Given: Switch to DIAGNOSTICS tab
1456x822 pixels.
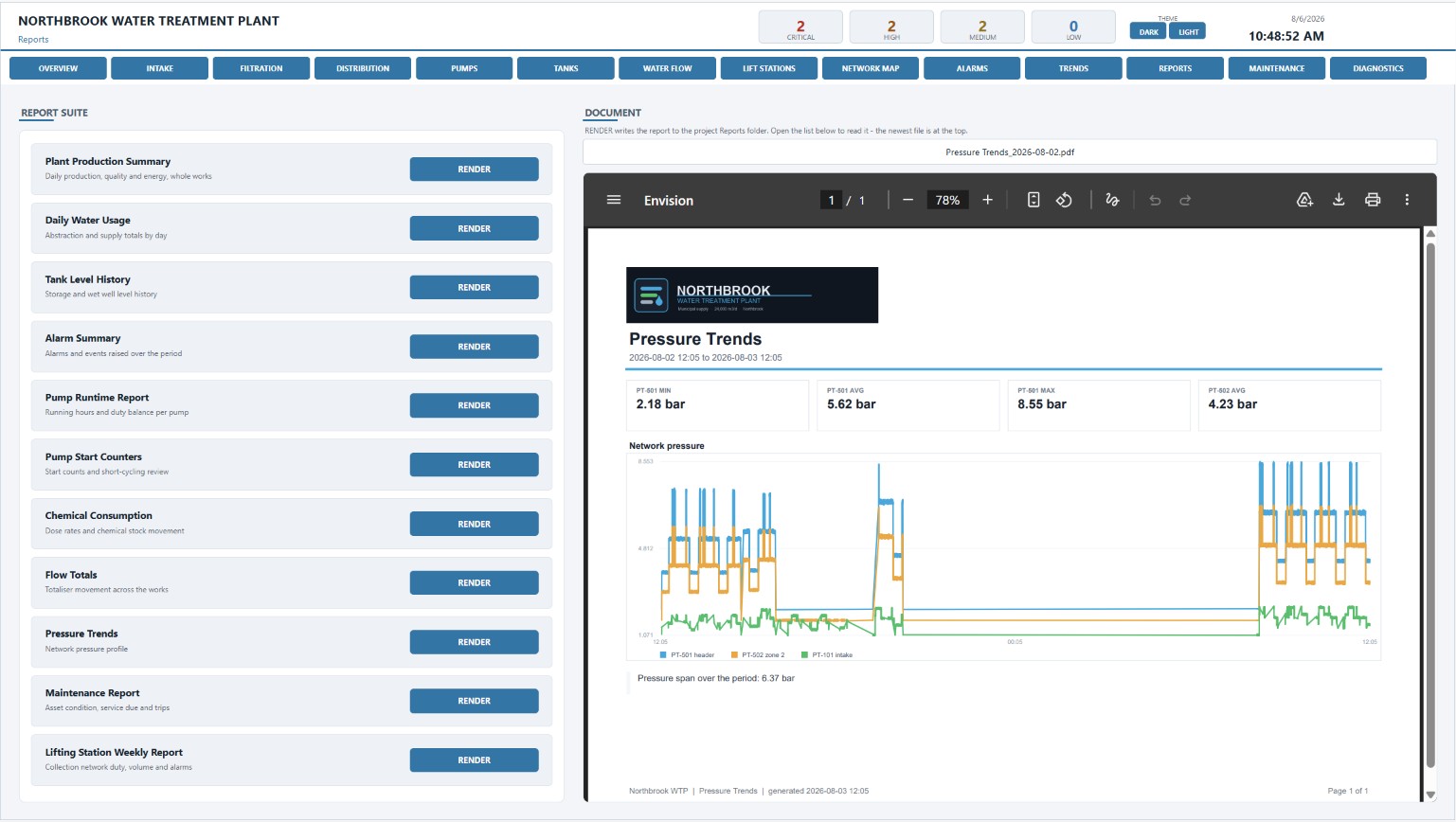Looking at the screenshot, I should [1378, 68].
